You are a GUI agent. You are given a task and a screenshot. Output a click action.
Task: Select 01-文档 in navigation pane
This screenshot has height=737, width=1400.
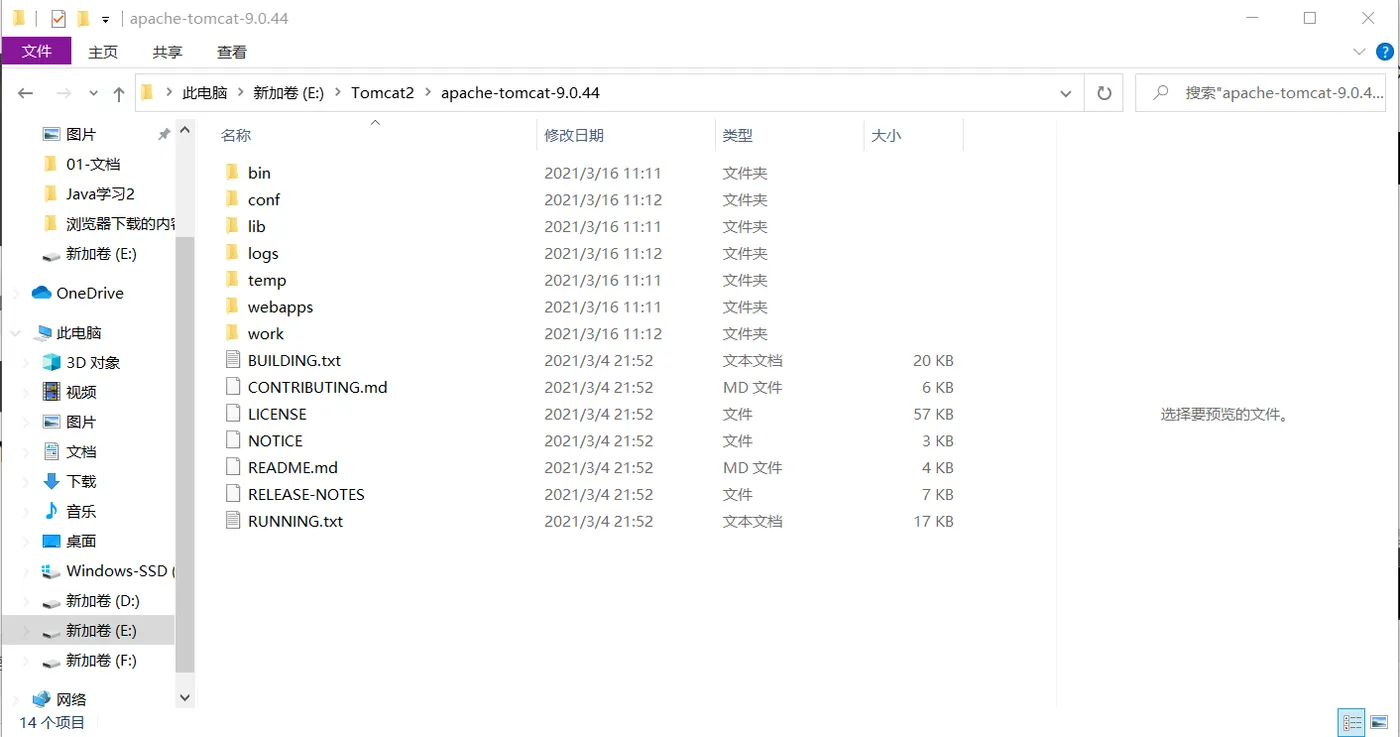[92, 164]
